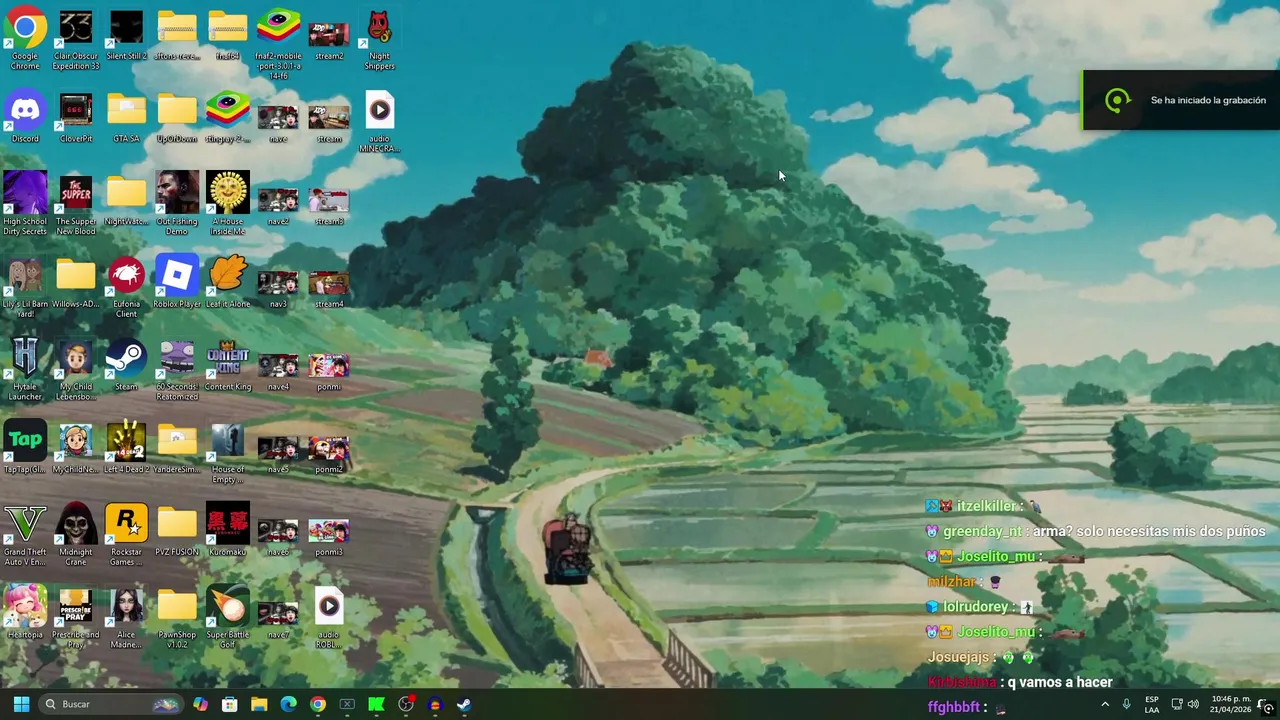1280x720 pixels.
Task: Select the Steam desktop shortcut
Action: pos(126,366)
